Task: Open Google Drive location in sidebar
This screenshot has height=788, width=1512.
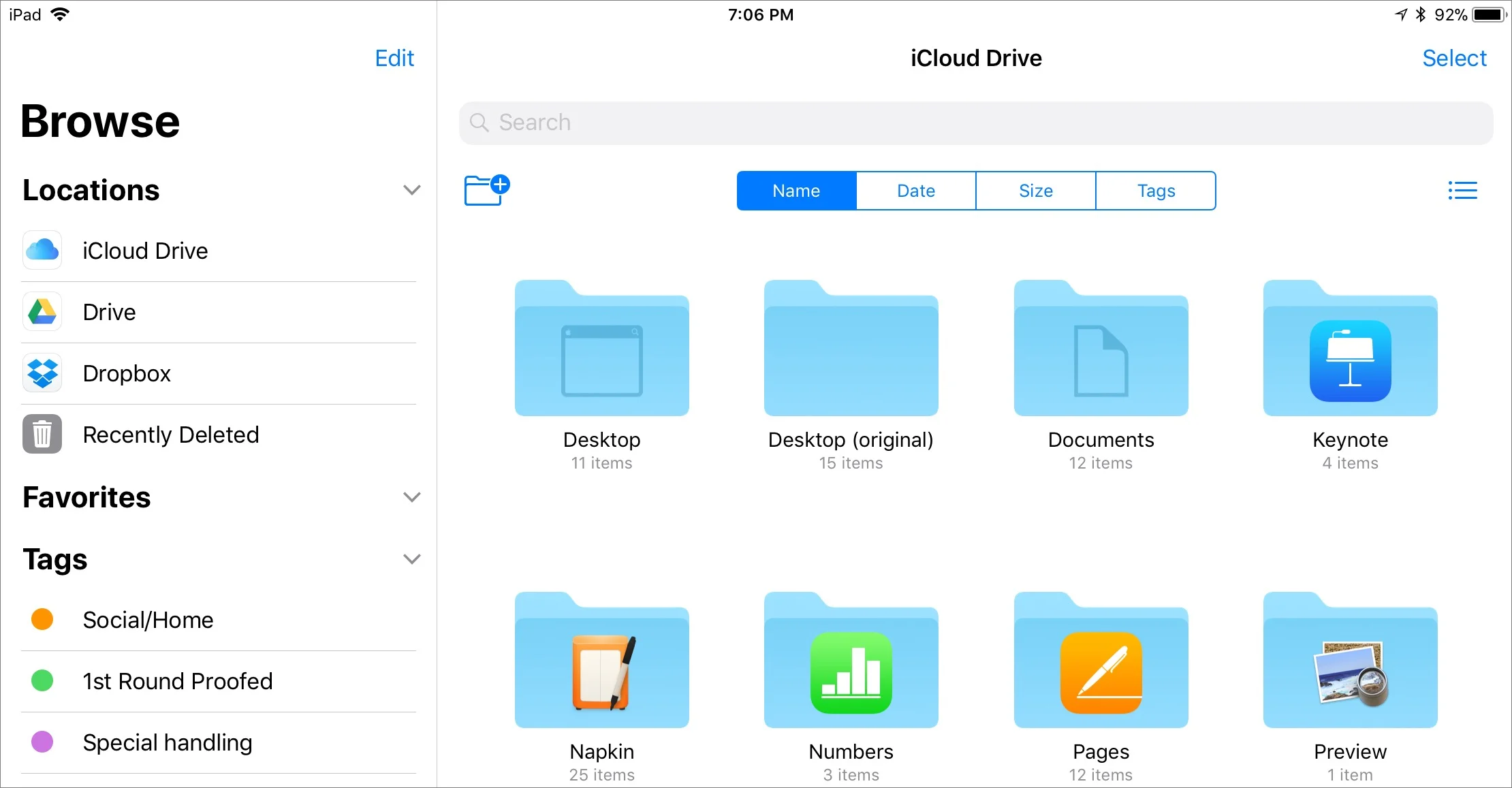Action: point(109,312)
